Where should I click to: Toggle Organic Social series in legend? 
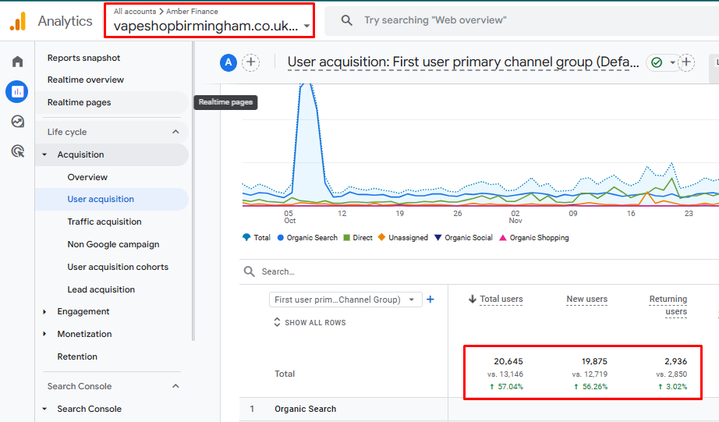(464, 238)
